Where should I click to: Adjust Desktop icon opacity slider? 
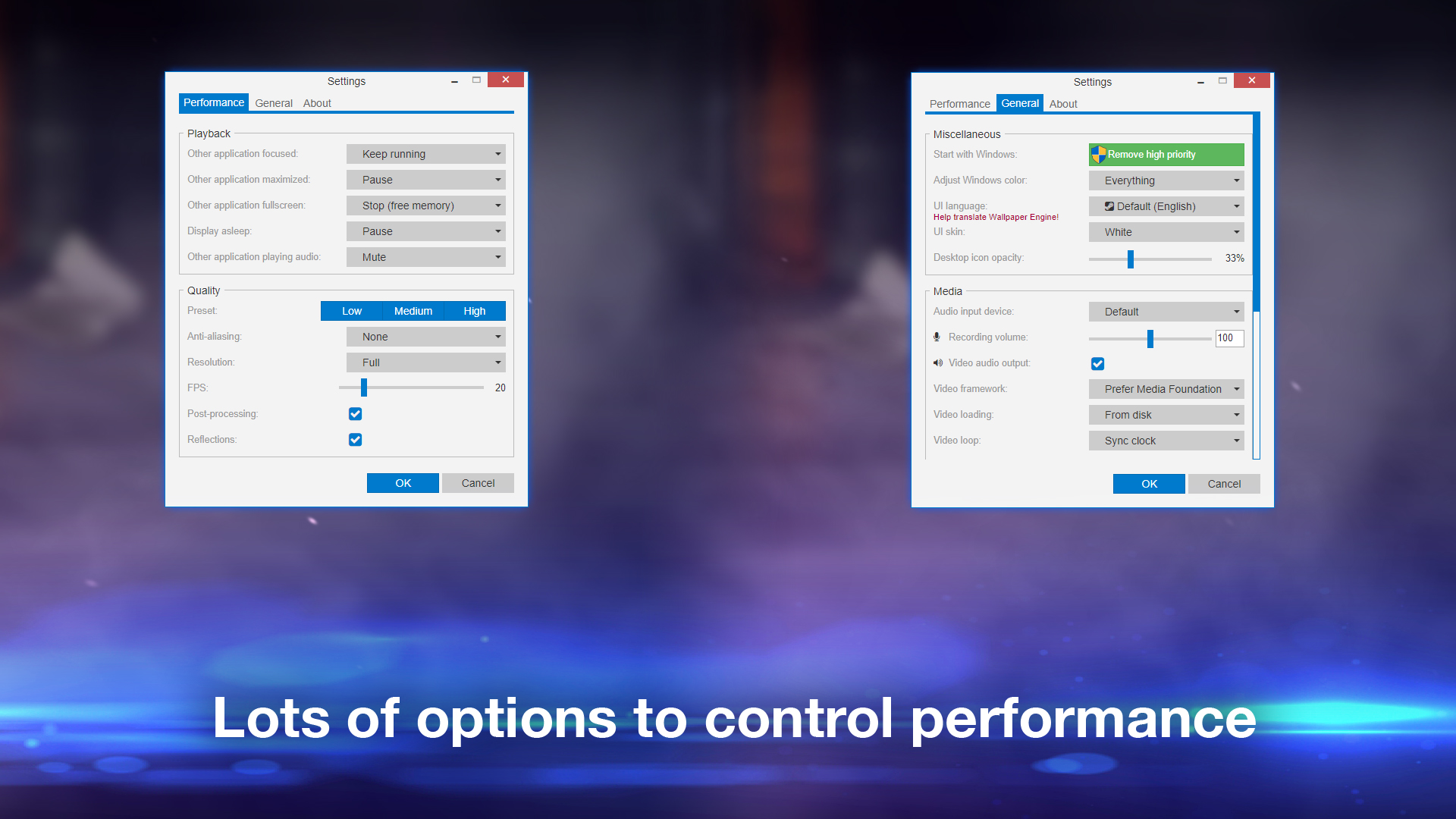(1129, 258)
